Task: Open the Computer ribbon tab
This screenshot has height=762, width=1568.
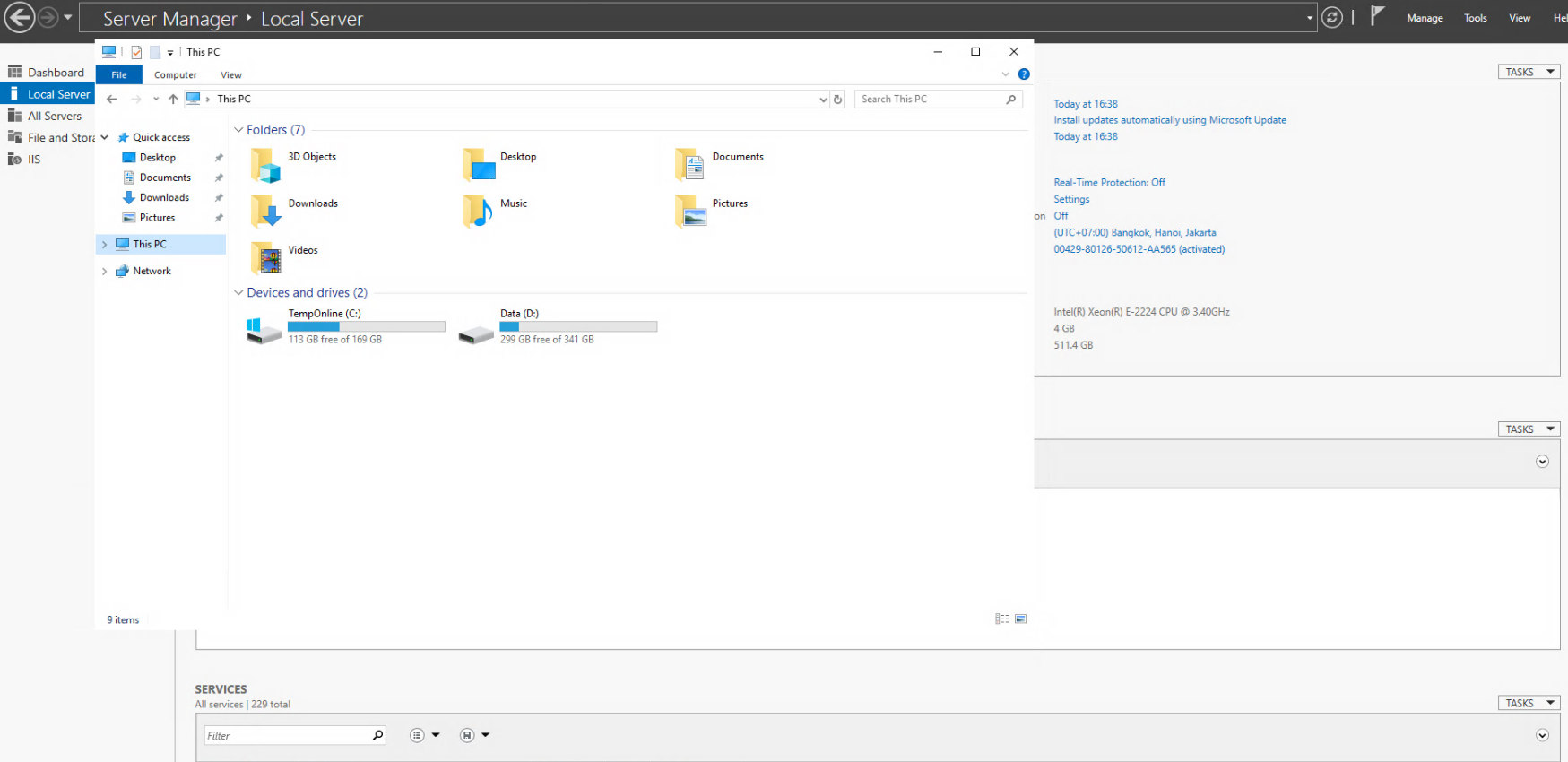Action: coord(176,75)
